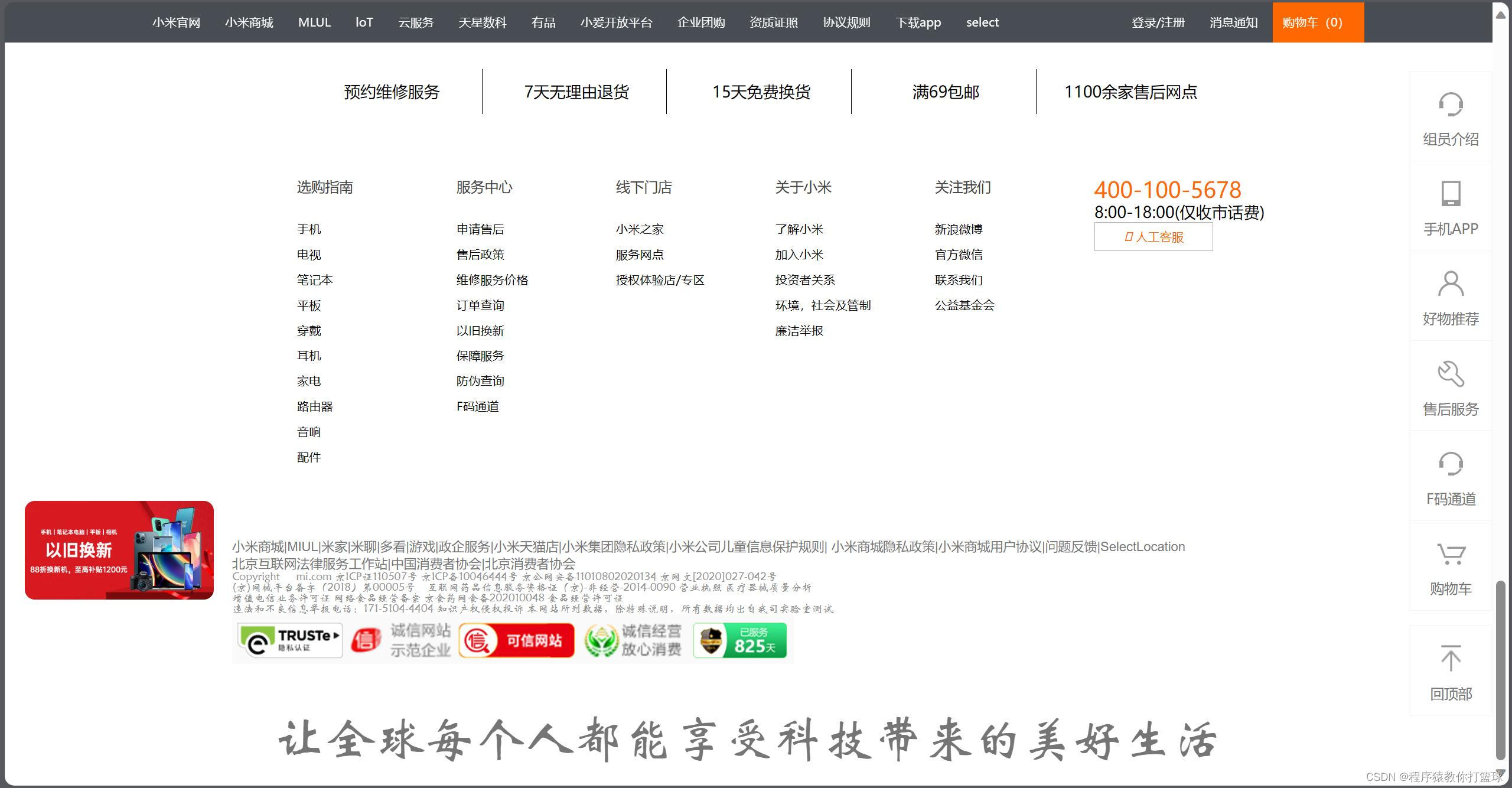1512x788 pixels.
Task: Click 廉洁举报 link
Action: 799,331
